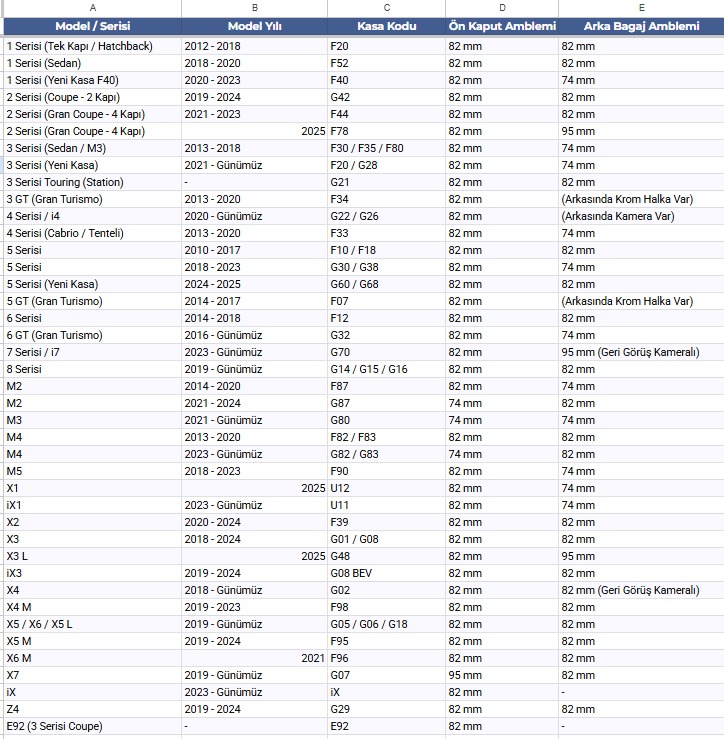Select the M3 model cell
Image resolution: width=724 pixels, height=739 pixels.
(x=92, y=420)
